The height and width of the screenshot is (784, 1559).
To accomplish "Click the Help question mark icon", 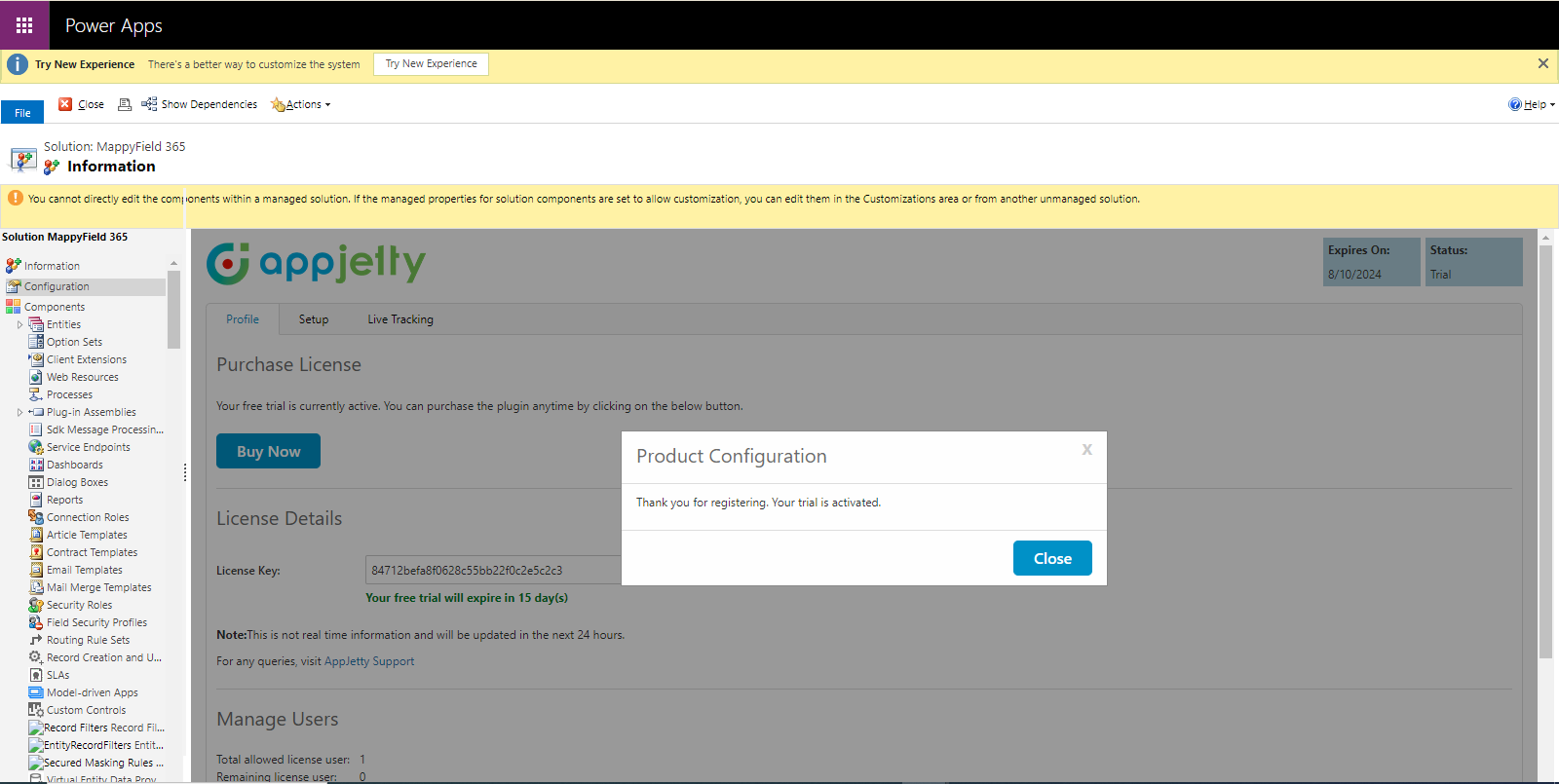I will pyautogui.click(x=1515, y=104).
